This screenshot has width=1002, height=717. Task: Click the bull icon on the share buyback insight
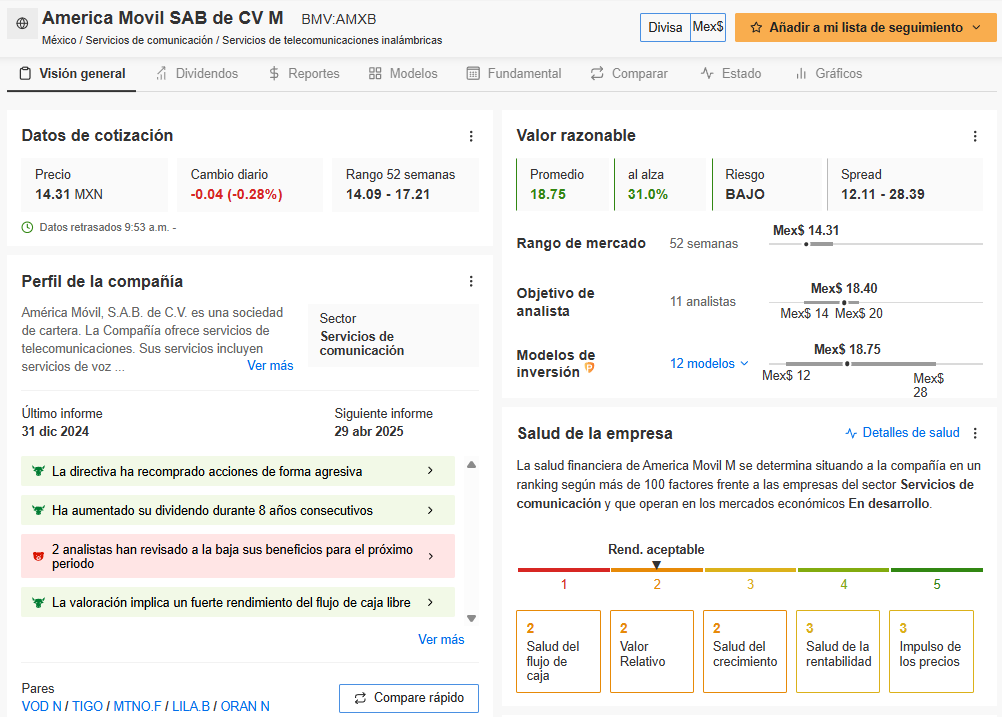pyautogui.click(x=38, y=472)
